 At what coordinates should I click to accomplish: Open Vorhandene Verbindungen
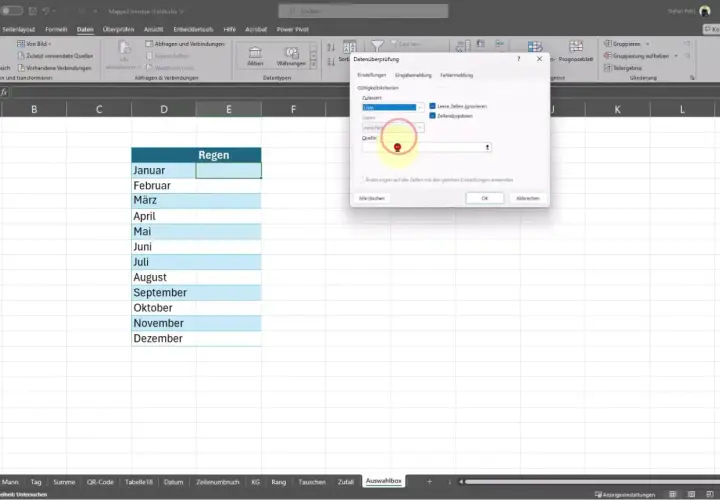point(54,68)
